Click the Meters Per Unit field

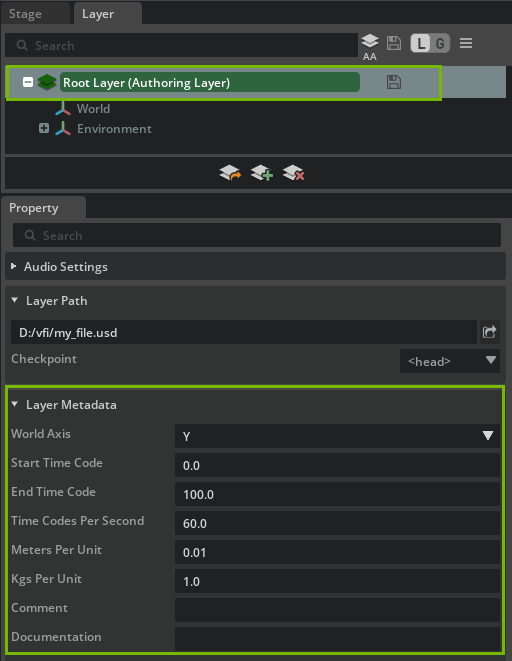click(337, 552)
